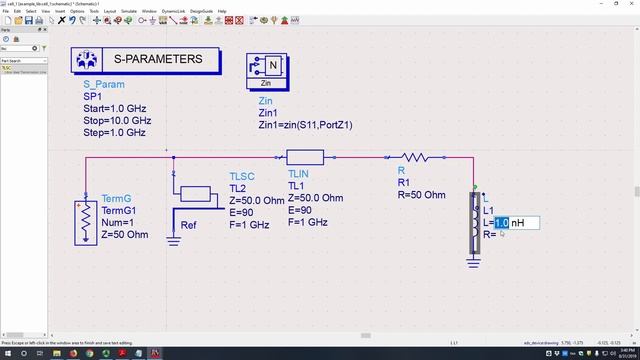This screenshot has width=640, height=360.
Task: Open the Edit menu
Action: [17, 11]
